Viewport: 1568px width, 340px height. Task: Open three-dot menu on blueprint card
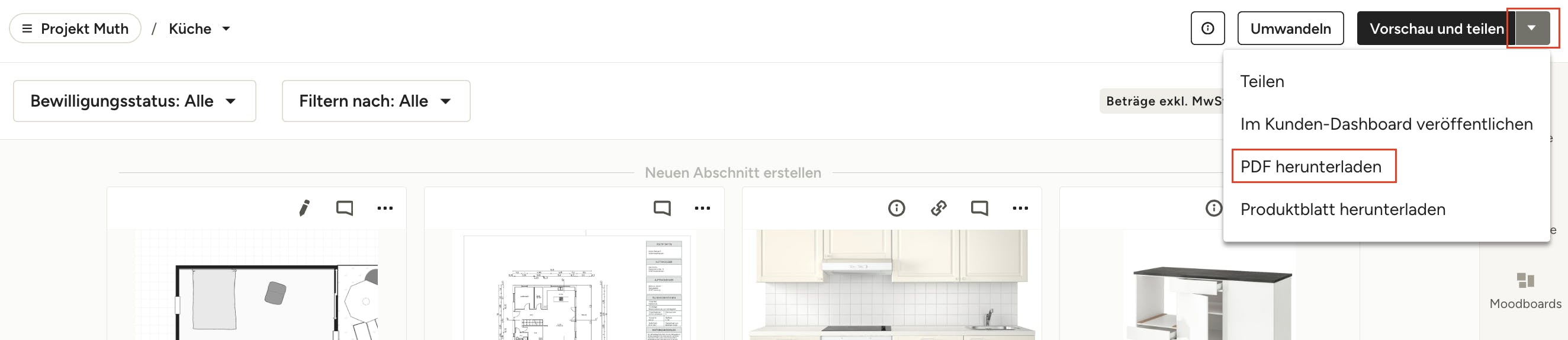[702, 209]
